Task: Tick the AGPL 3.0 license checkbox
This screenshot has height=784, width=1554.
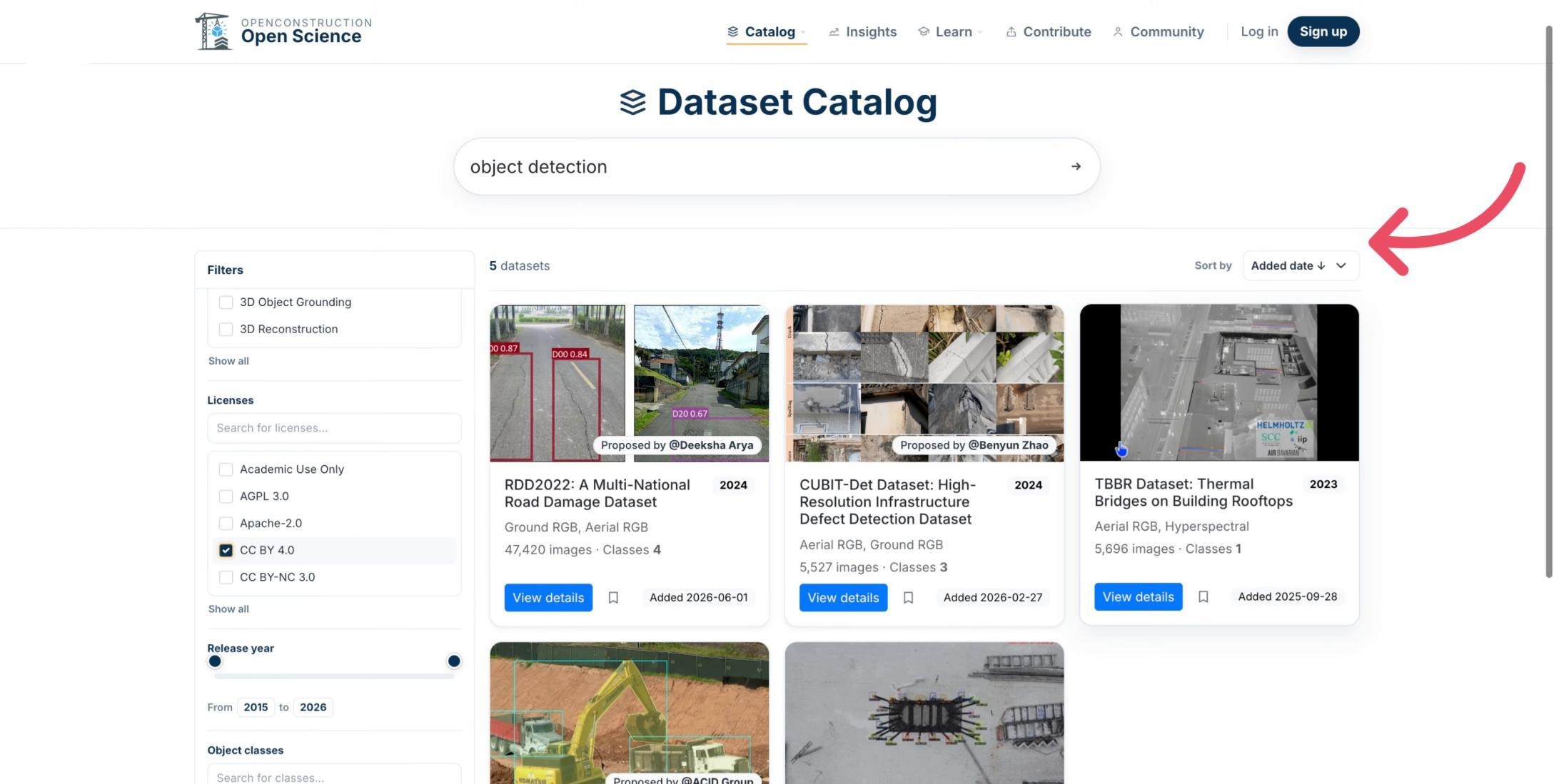Action: pyautogui.click(x=226, y=497)
